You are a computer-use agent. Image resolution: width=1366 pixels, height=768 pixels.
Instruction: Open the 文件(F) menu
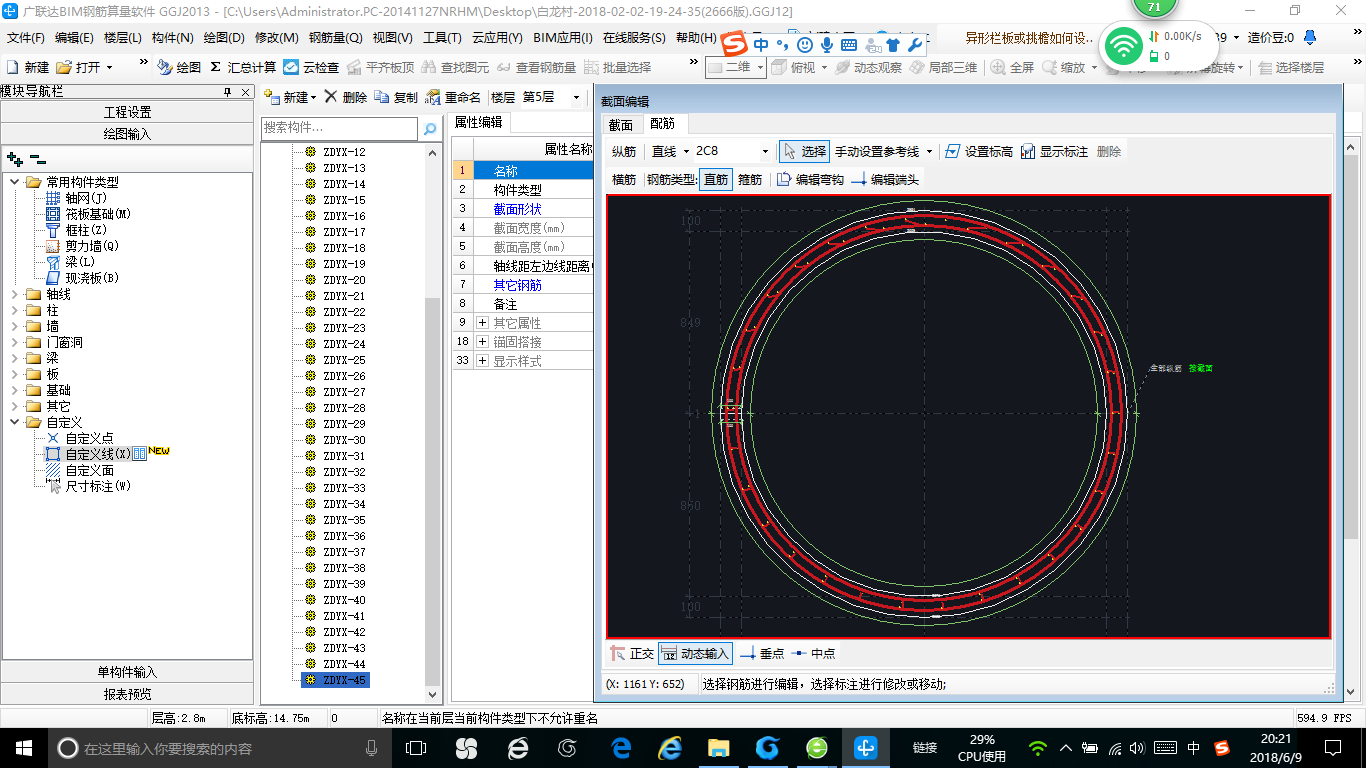click(x=25, y=38)
